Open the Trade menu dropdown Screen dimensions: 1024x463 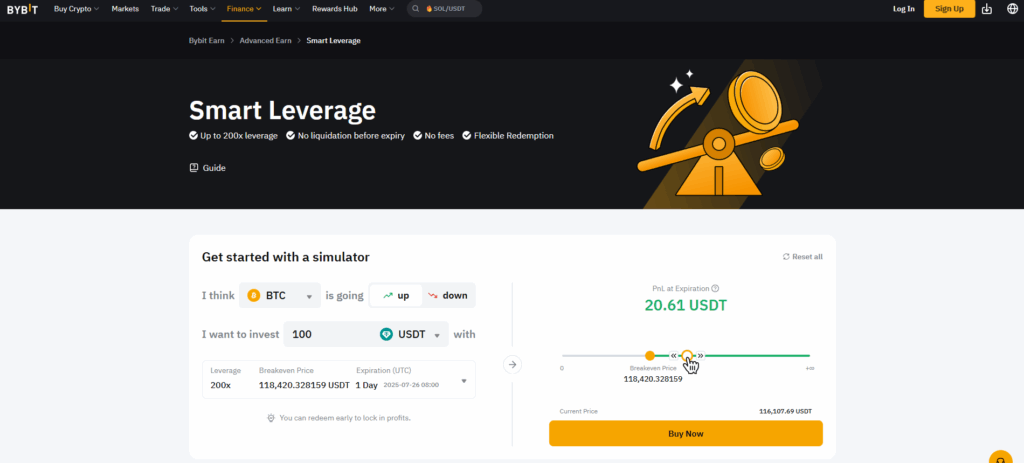(164, 9)
